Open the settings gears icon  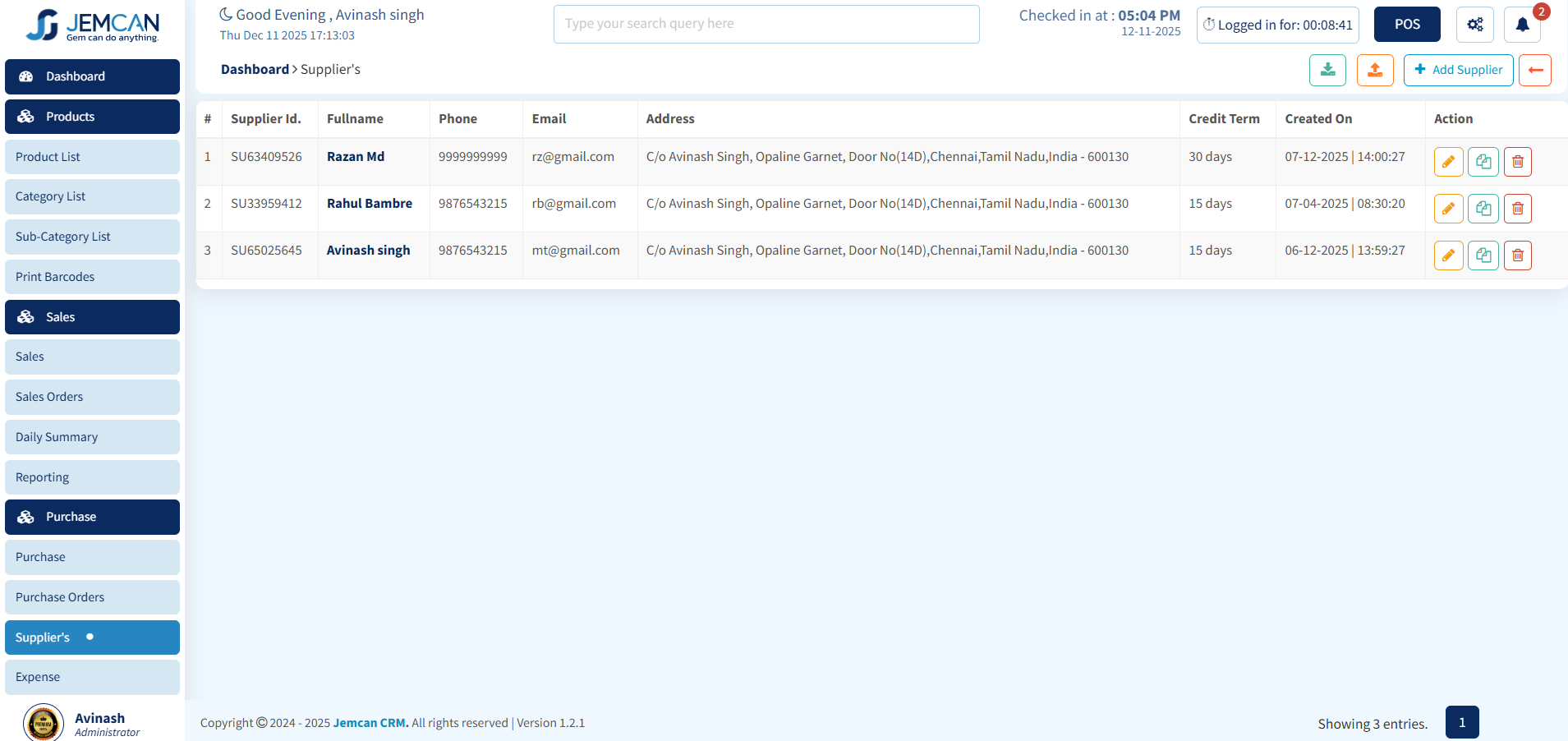coord(1474,25)
